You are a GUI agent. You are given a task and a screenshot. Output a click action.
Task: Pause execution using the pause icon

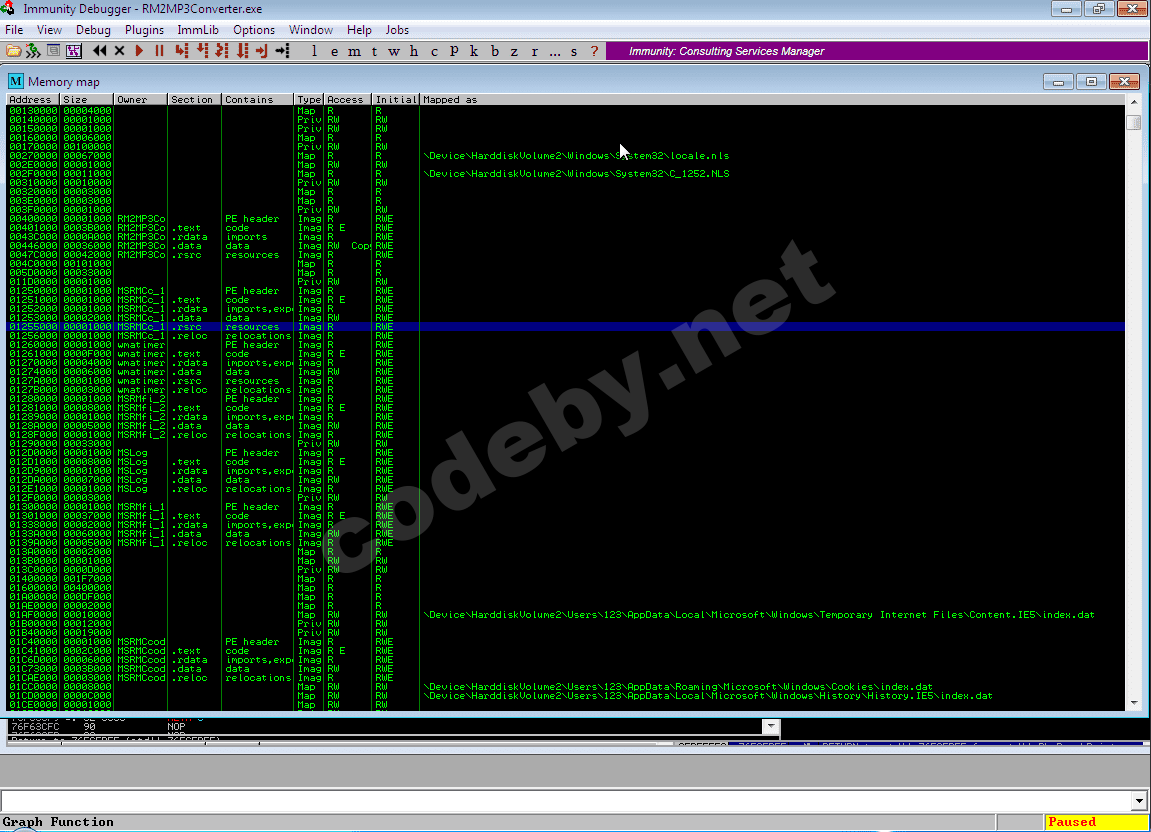click(159, 51)
